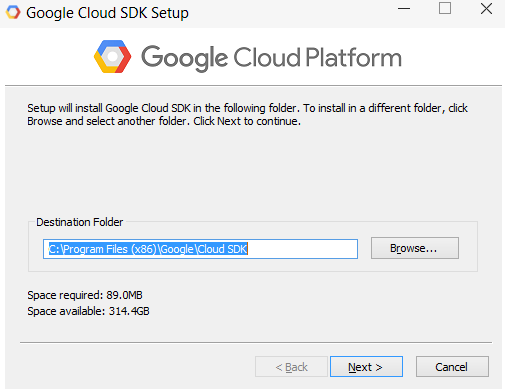Go to previous step with < Back

[x=291, y=367]
